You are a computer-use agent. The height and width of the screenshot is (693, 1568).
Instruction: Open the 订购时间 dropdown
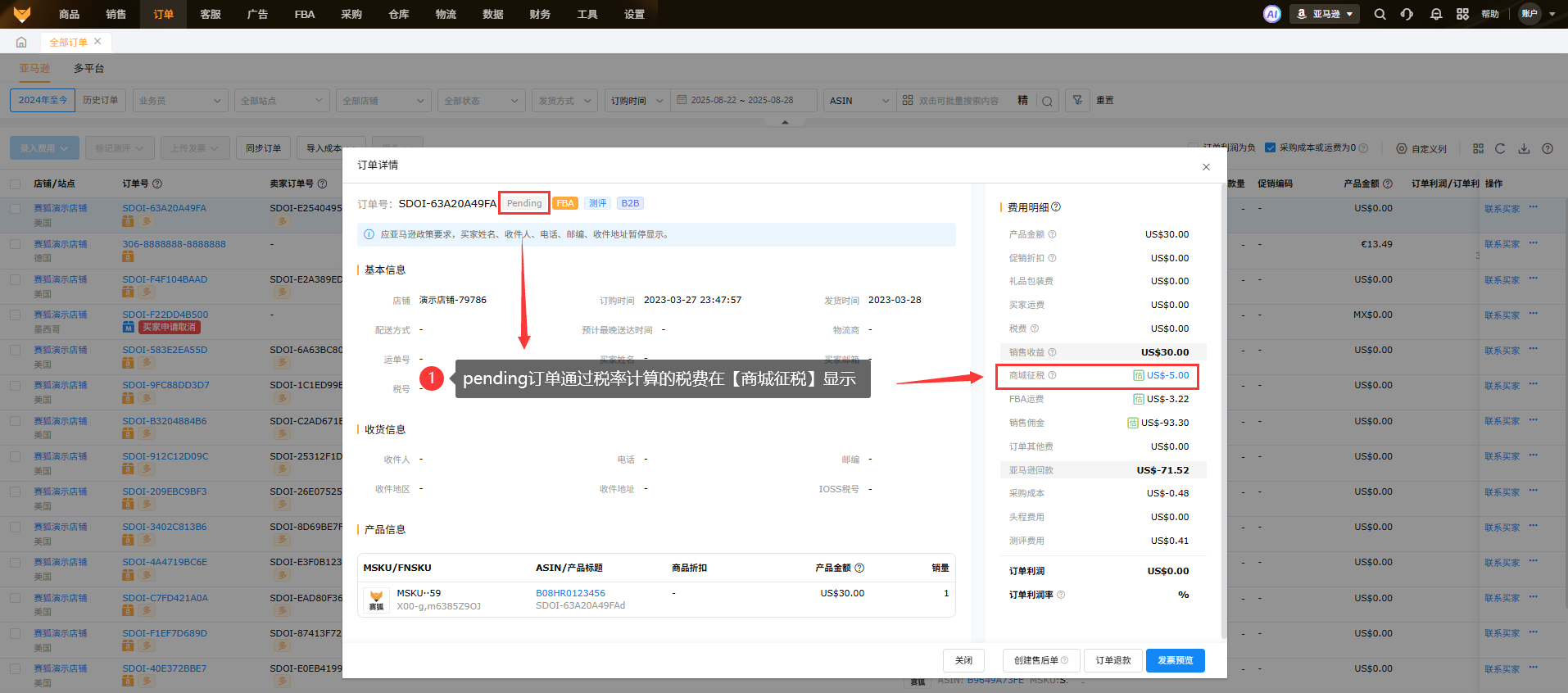[637, 100]
